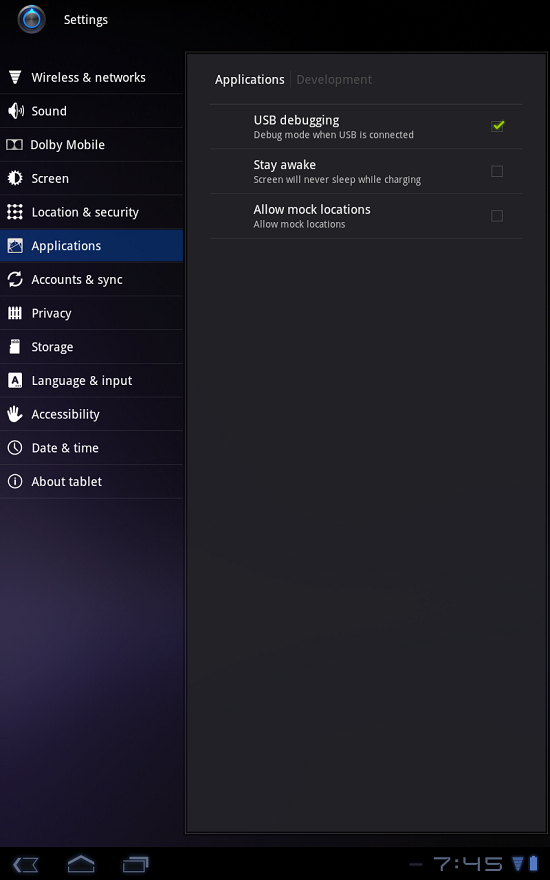Open Dolby Mobile settings

pyautogui.click(x=91, y=145)
